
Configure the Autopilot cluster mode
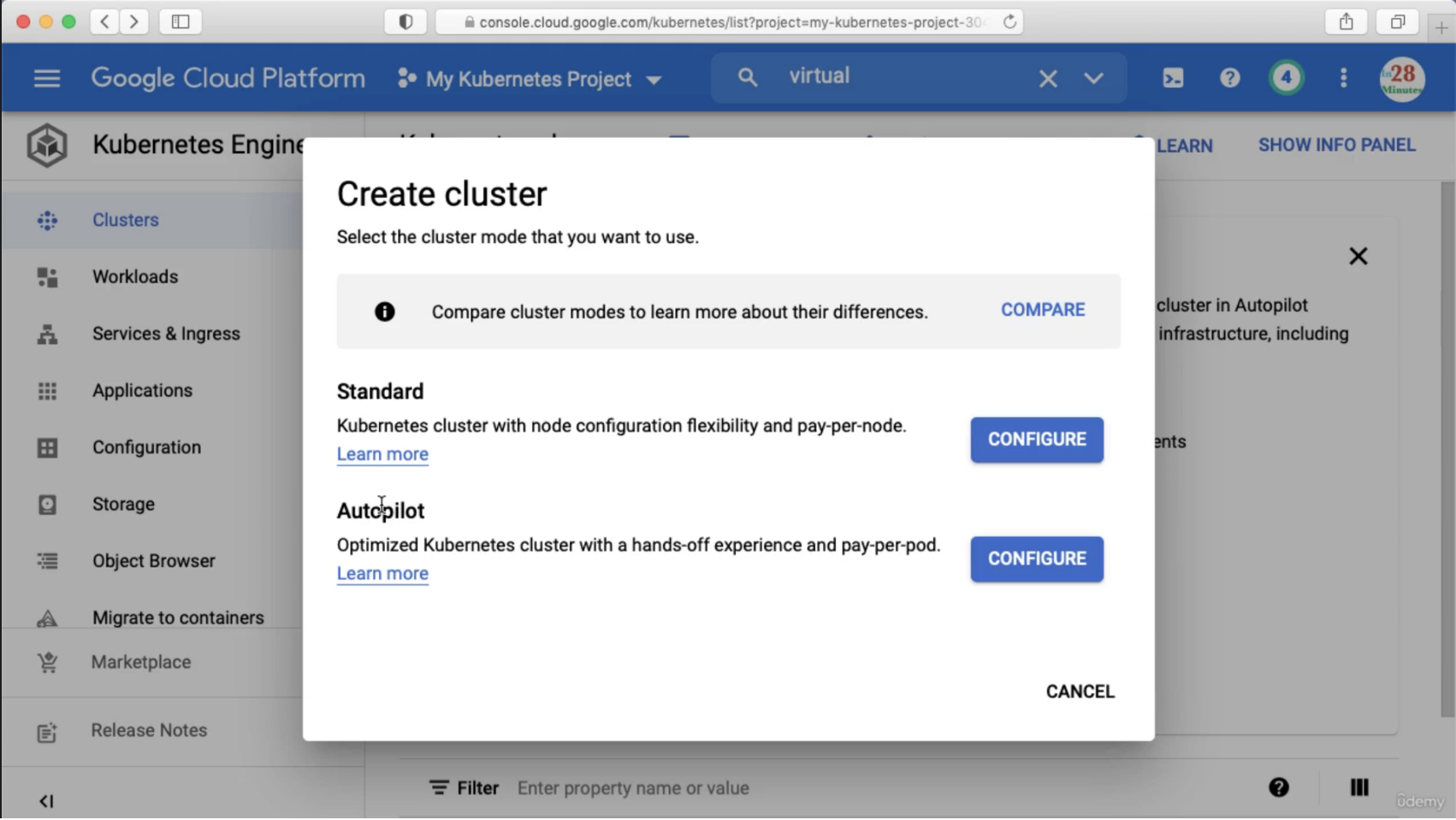[1036, 559]
